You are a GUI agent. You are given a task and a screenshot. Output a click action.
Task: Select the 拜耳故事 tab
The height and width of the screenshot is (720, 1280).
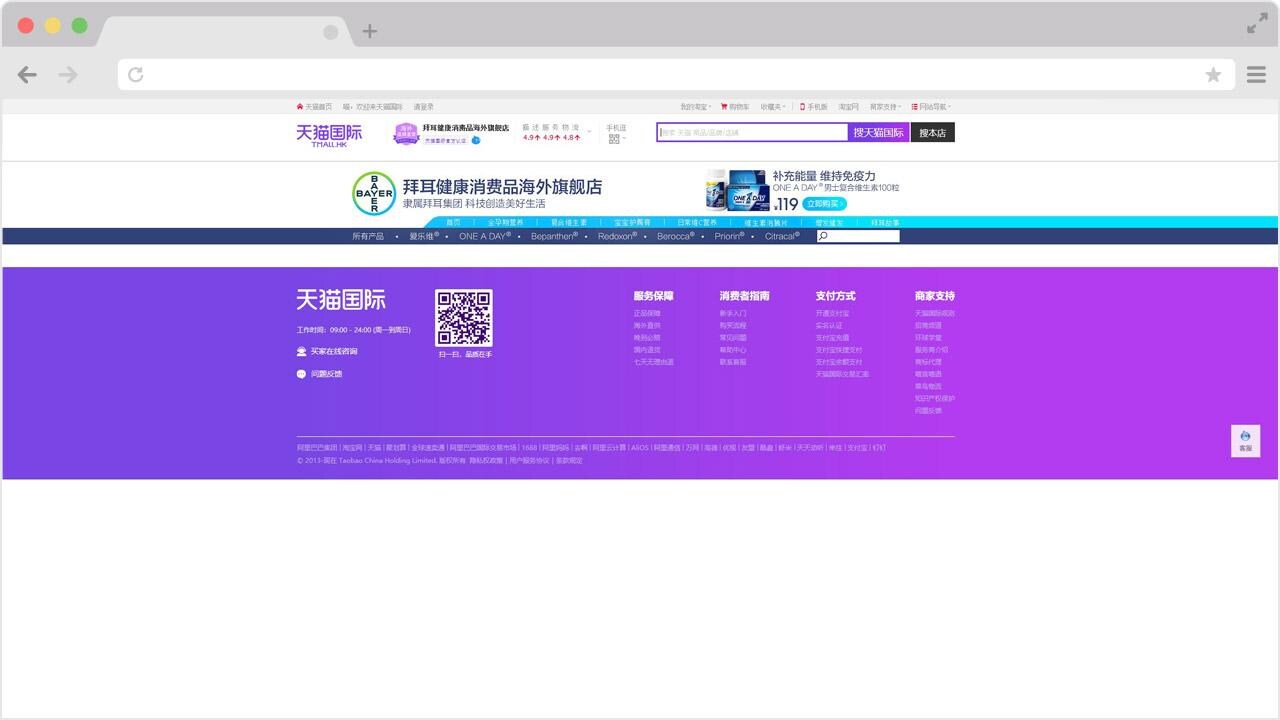[x=885, y=223]
